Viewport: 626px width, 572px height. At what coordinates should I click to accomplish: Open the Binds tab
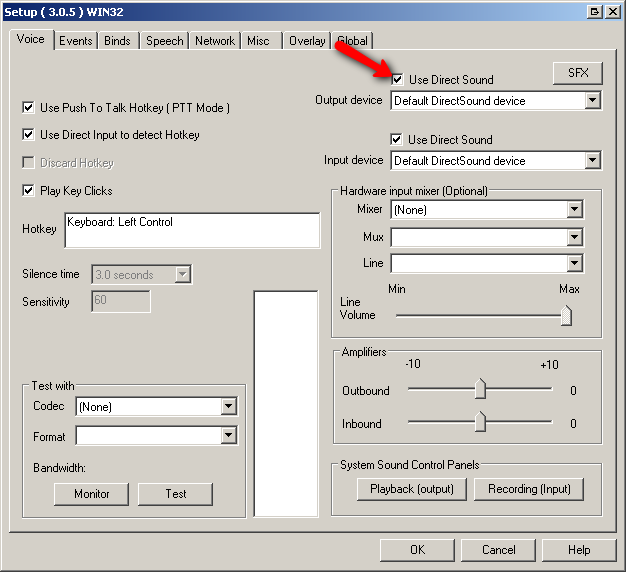coord(117,41)
